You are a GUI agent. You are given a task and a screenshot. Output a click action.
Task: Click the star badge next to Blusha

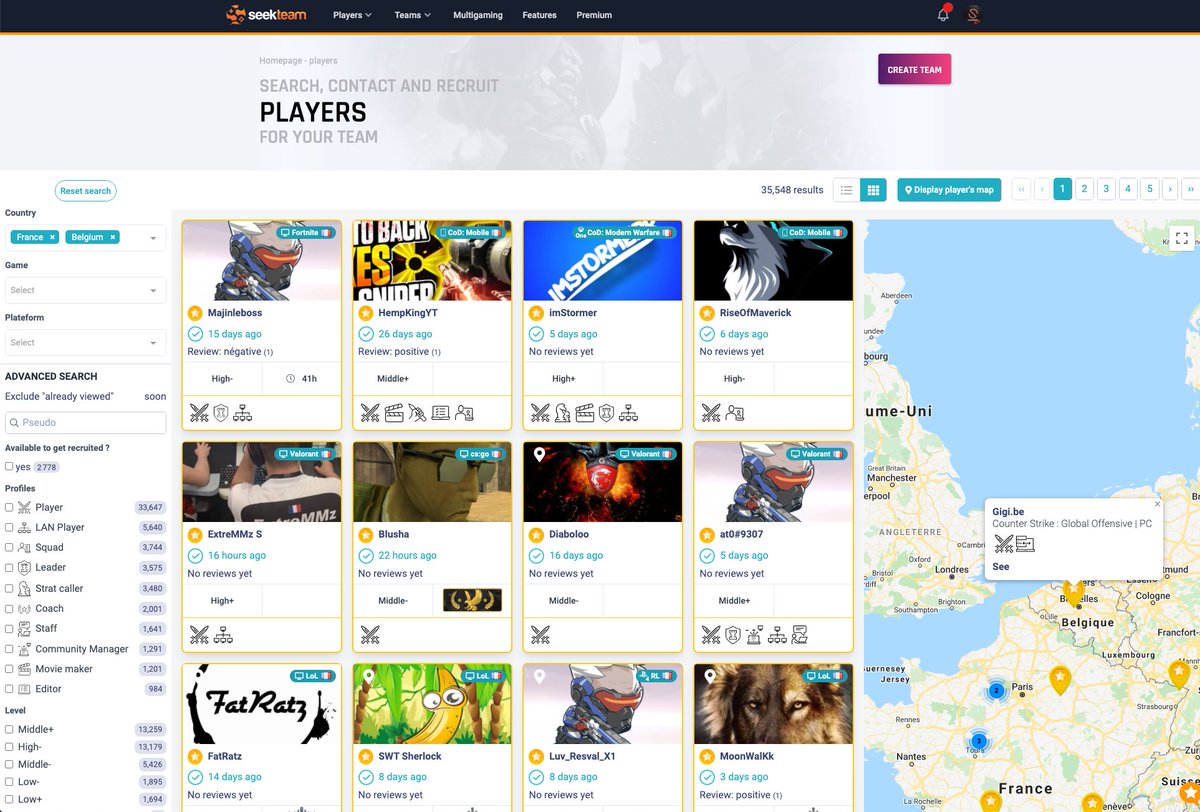(366, 534)
